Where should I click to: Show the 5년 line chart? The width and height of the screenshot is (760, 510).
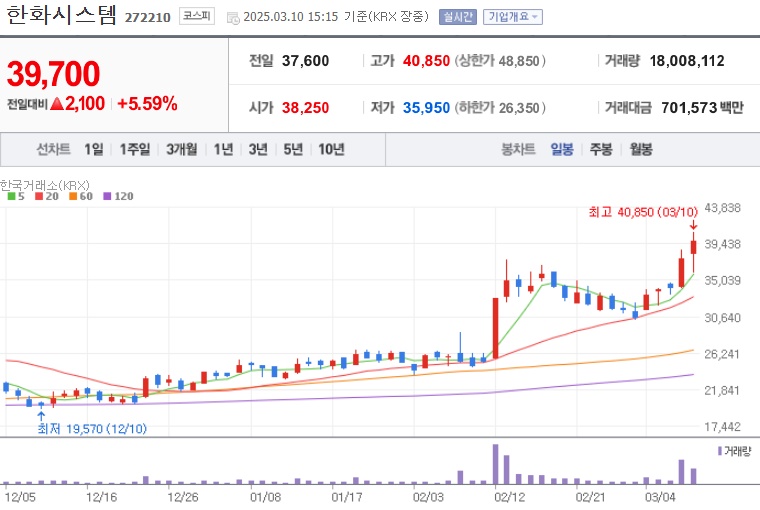click(293, 149)
